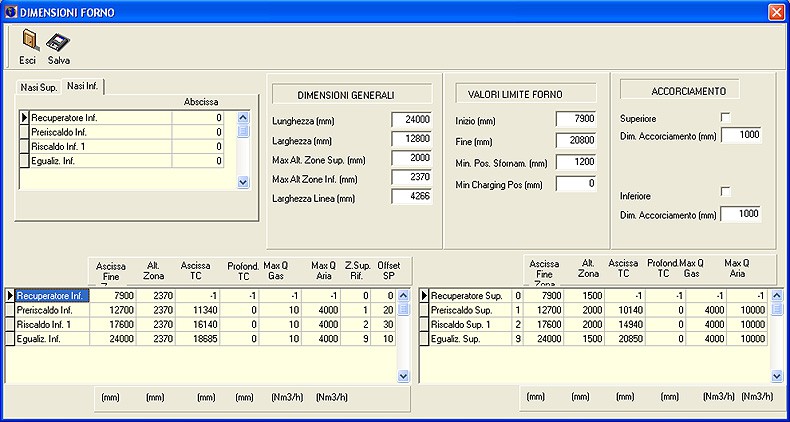This screenshot has height=422, width=790.
Task: Click Abscissa value of Recuperatore Inf. in Nasi list
Action: [x=198, y=118]
